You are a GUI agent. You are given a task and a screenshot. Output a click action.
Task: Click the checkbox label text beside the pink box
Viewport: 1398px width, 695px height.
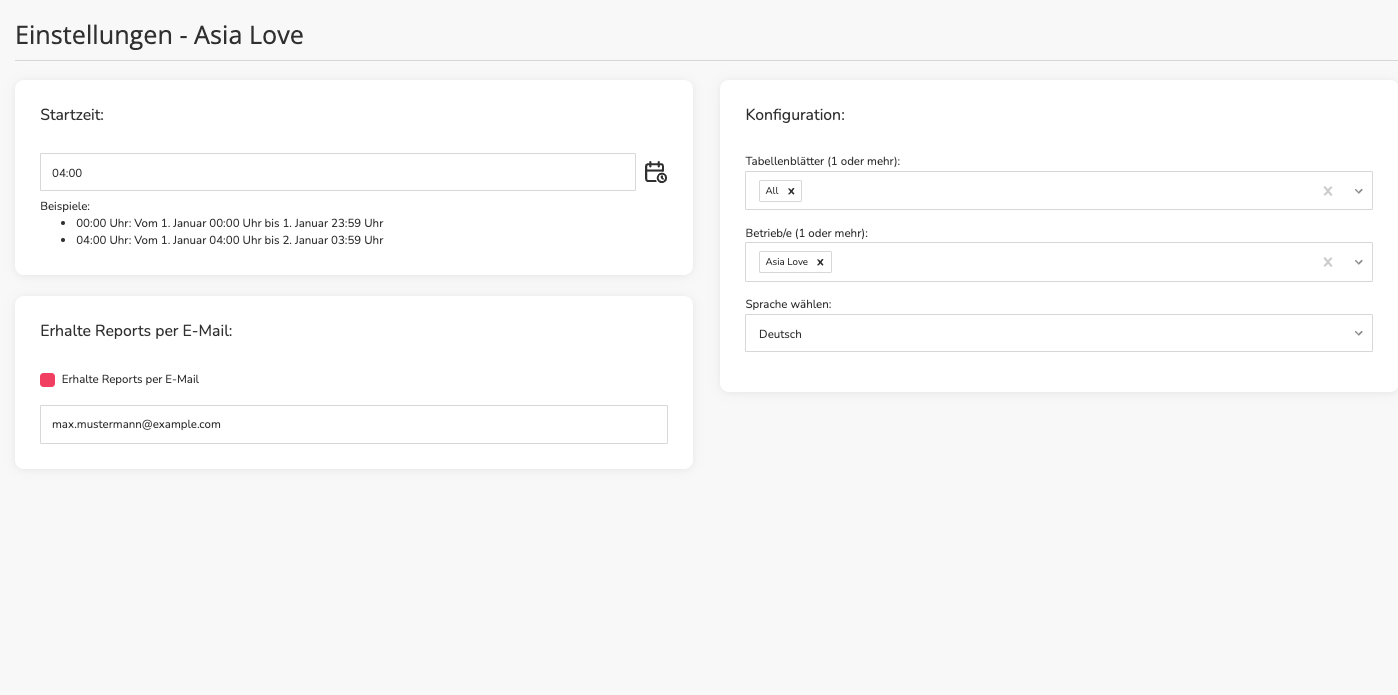[130, 380]
